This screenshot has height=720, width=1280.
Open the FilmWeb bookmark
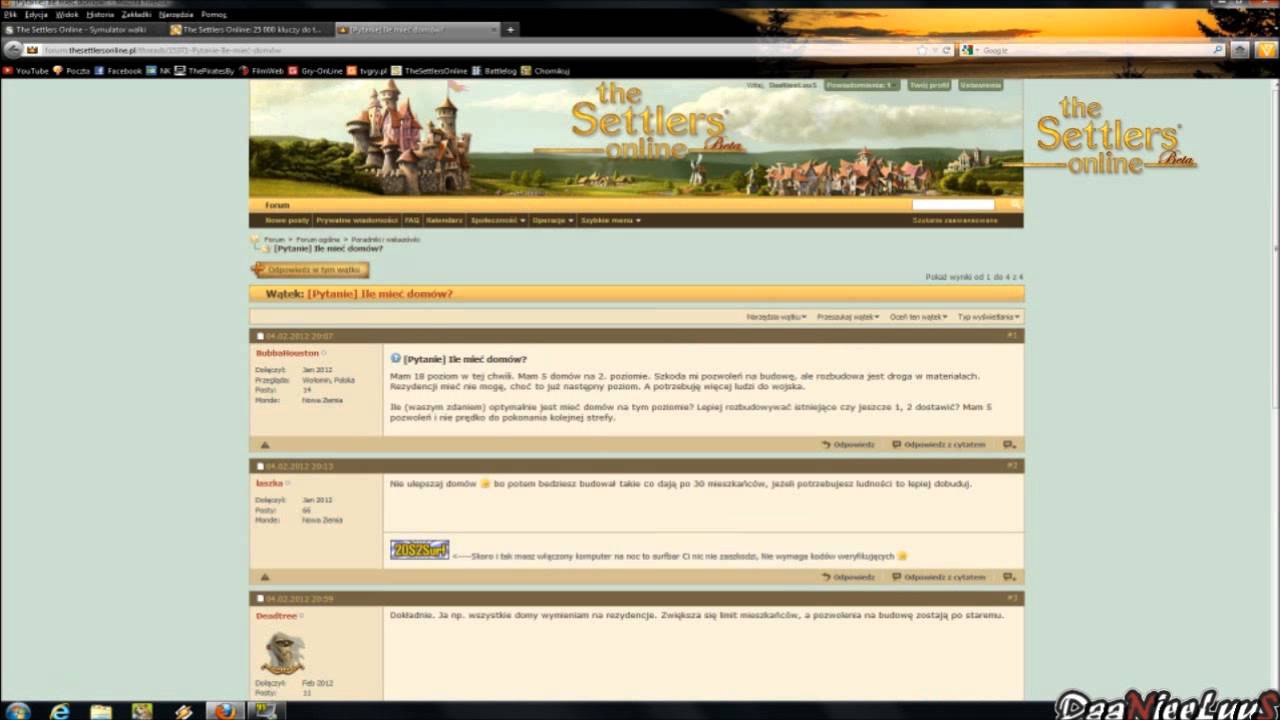[262, 71]
